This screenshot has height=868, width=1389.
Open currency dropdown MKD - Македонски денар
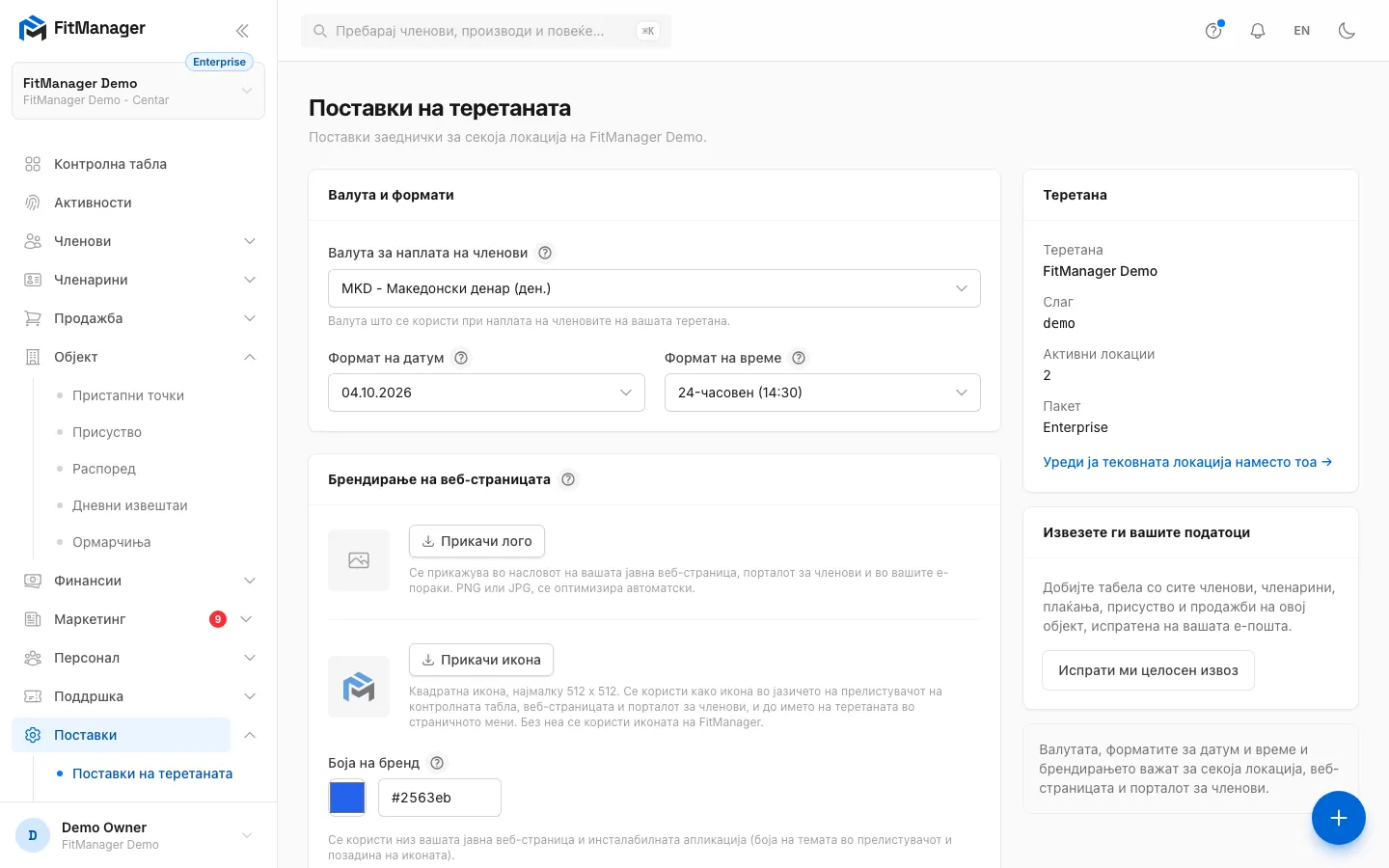click(x=654, y=288)
